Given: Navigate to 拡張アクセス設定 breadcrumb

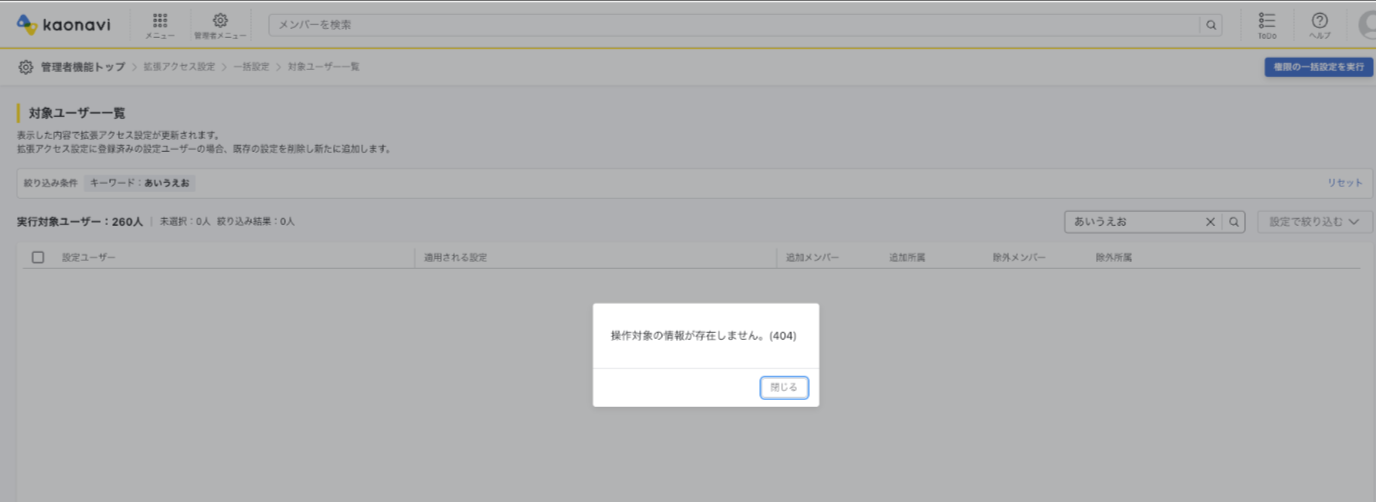Looking at the screenshot, I should click(x=179, y=67).
